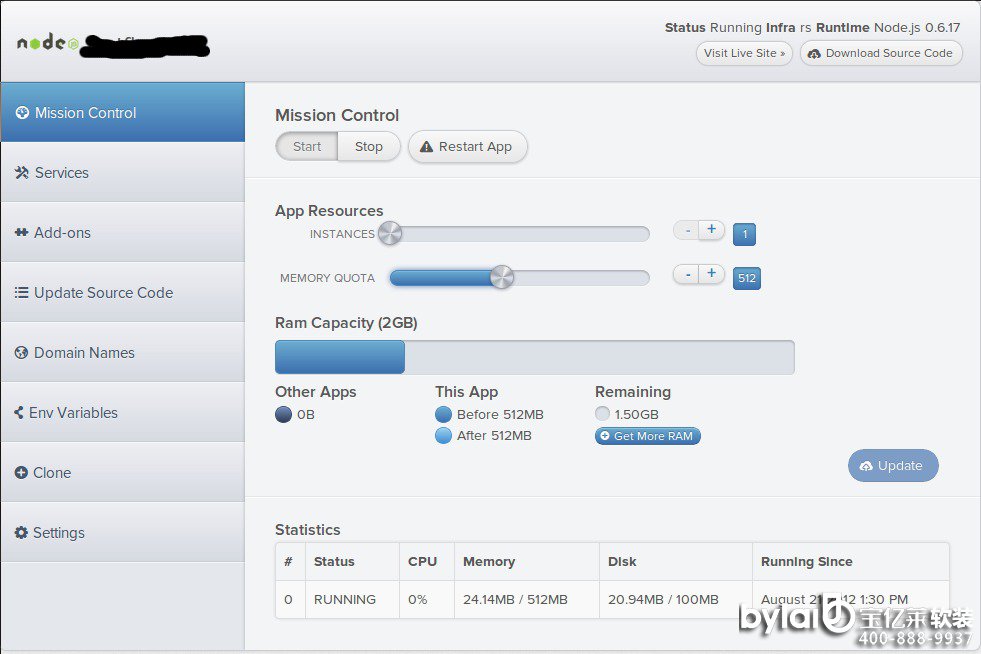Decrease instances with the minus button
The height and width of the screenshot is (654, 981).
(x=686, y=230)
